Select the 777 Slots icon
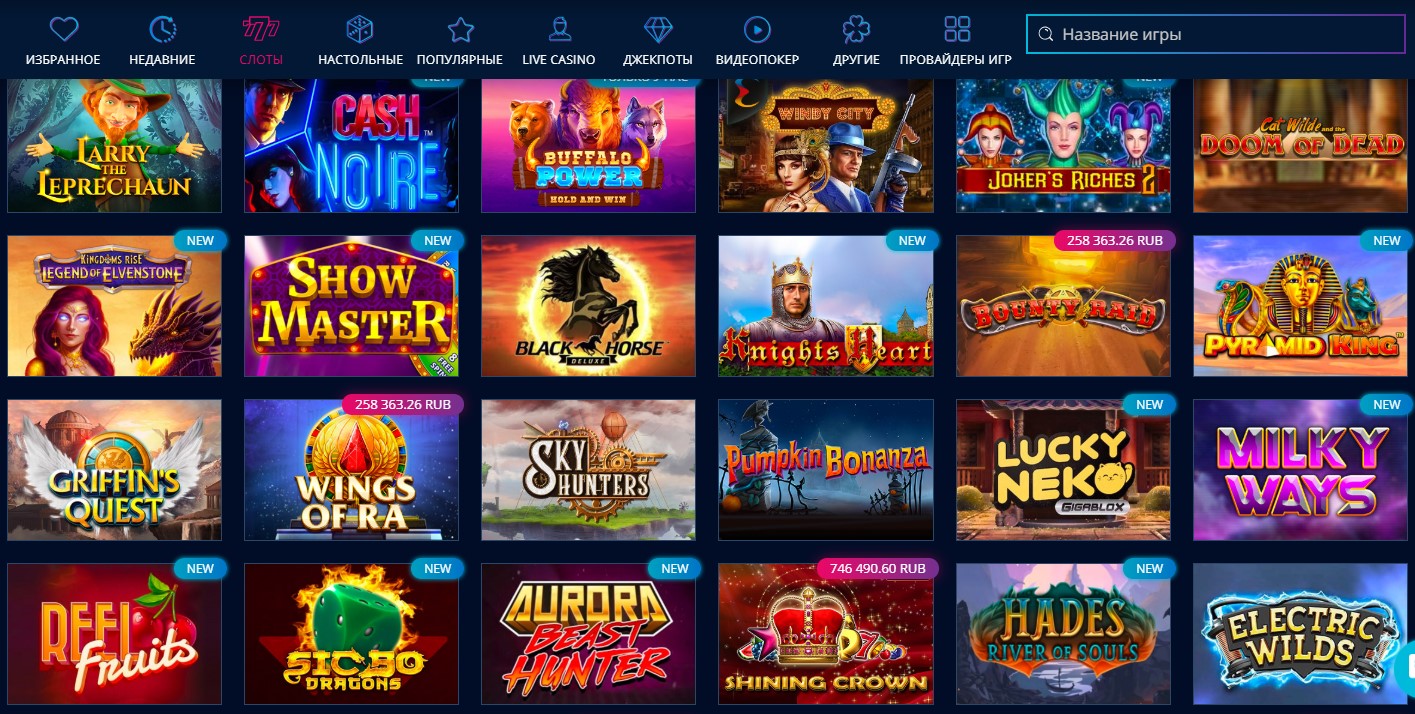Viewport: 1415px width, 714px height. tap(261, 28)
